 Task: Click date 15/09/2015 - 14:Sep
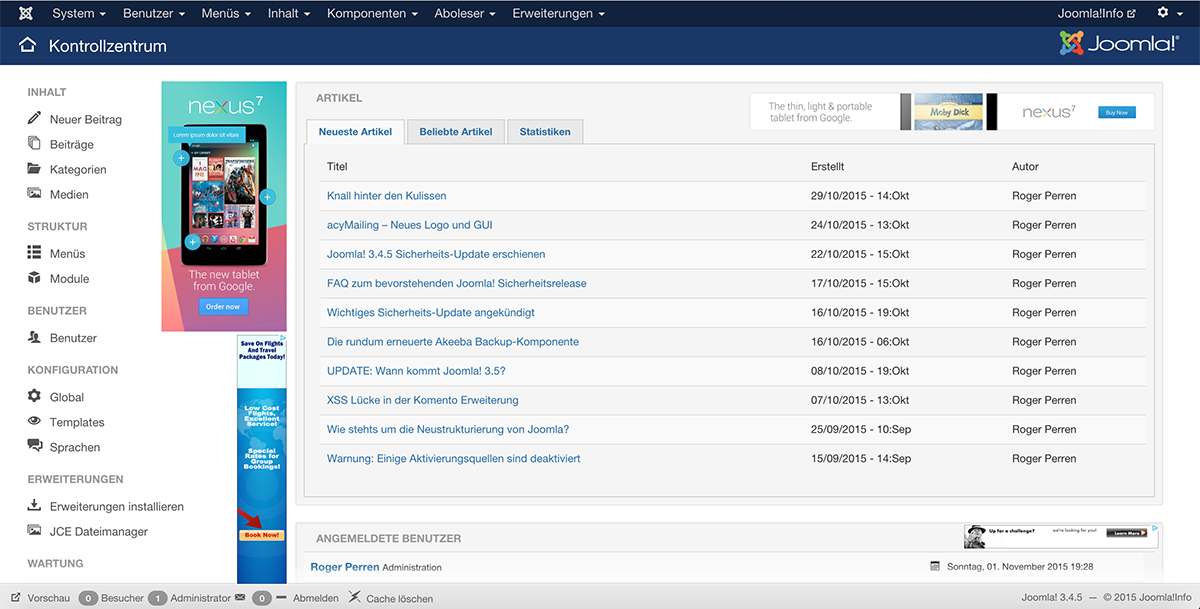coord(861,458)
